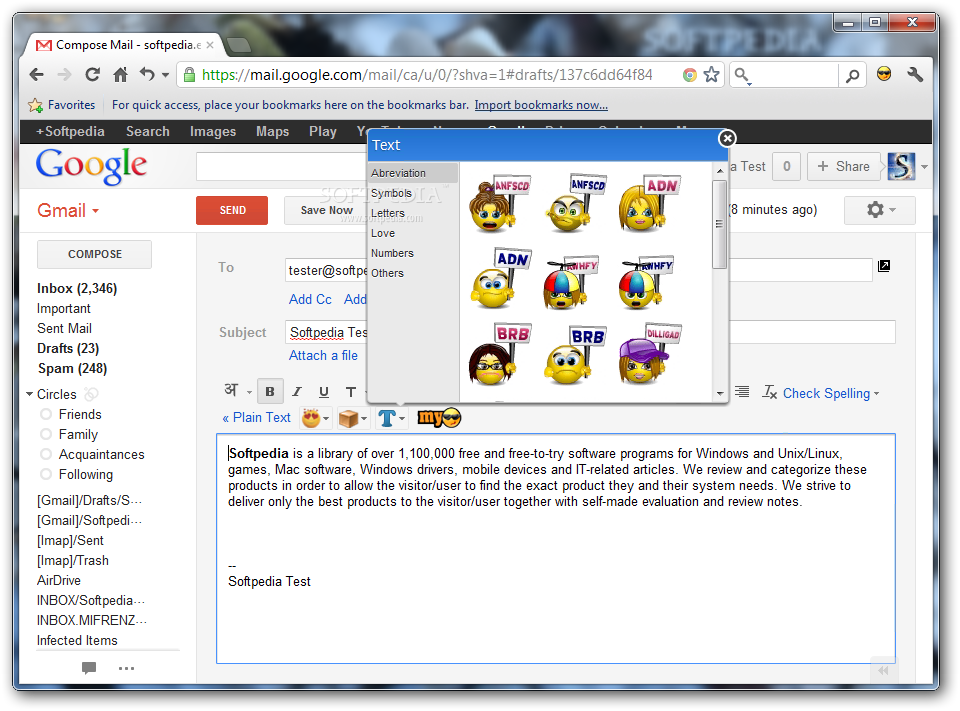960x711 pixels.
Task: Open the navigation history dropdown arrow
Action: 165,75
